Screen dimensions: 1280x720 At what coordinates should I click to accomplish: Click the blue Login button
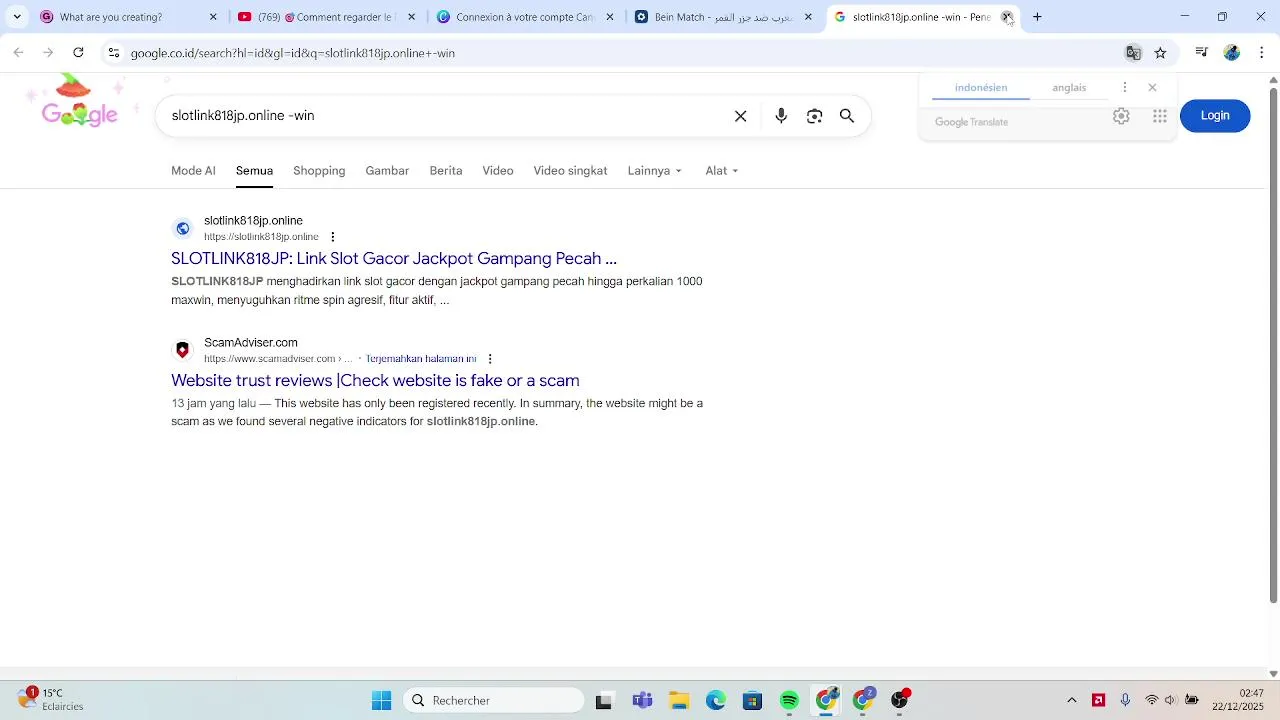1215,116
